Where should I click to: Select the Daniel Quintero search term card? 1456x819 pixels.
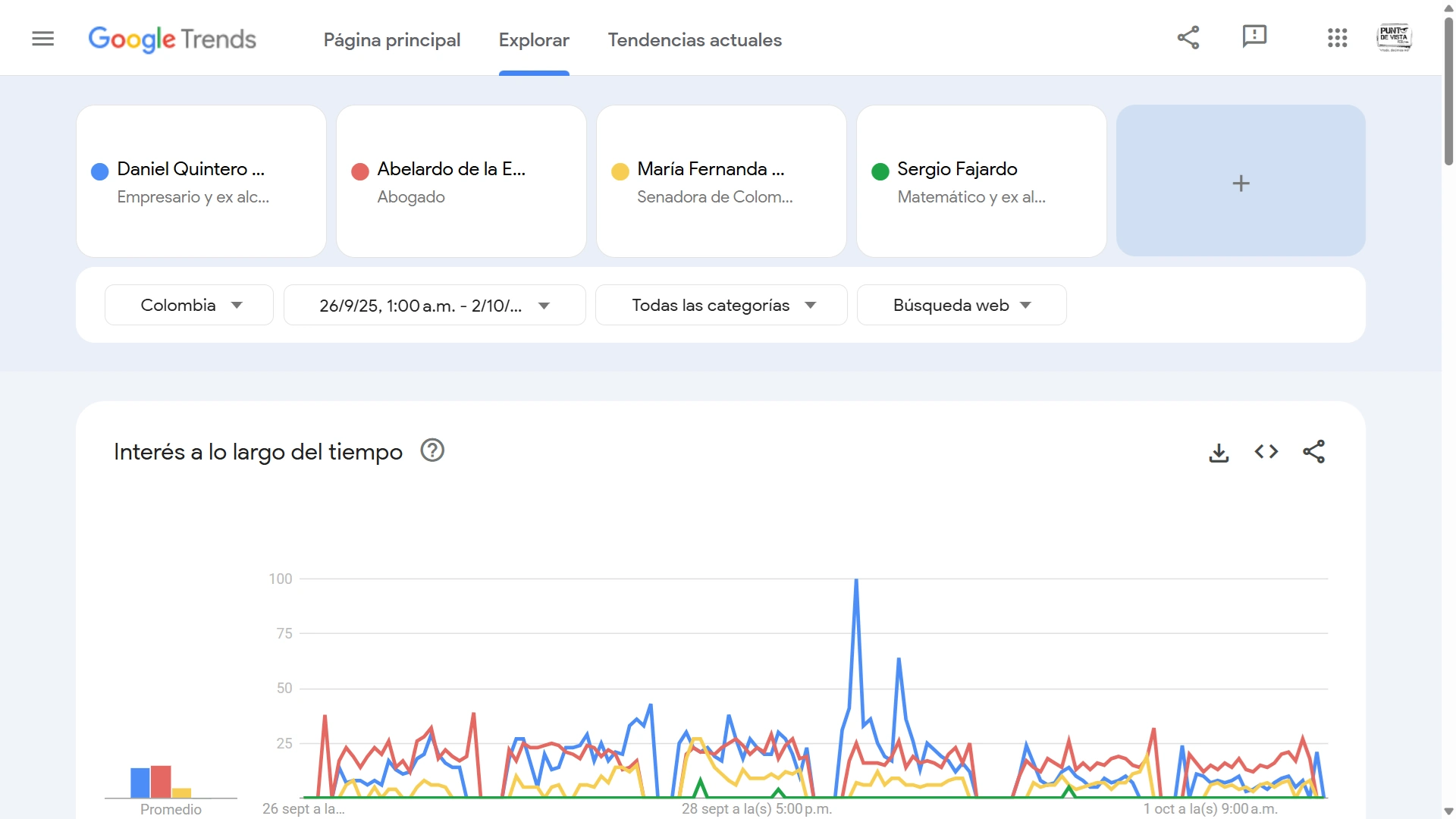pos(201,182)
